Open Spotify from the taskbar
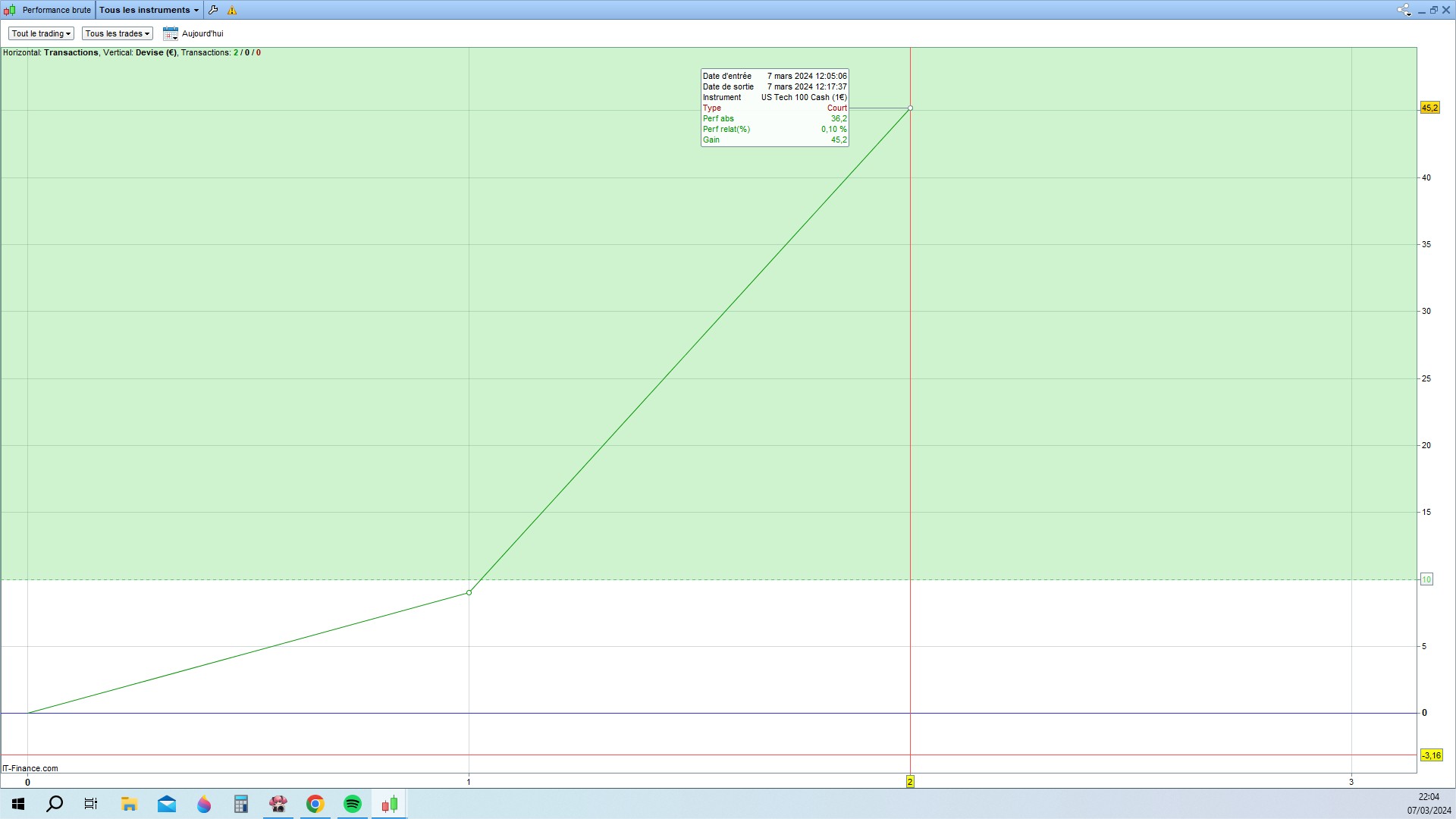The height and width of the screenshot is (819, 1456). pos(353,804)
